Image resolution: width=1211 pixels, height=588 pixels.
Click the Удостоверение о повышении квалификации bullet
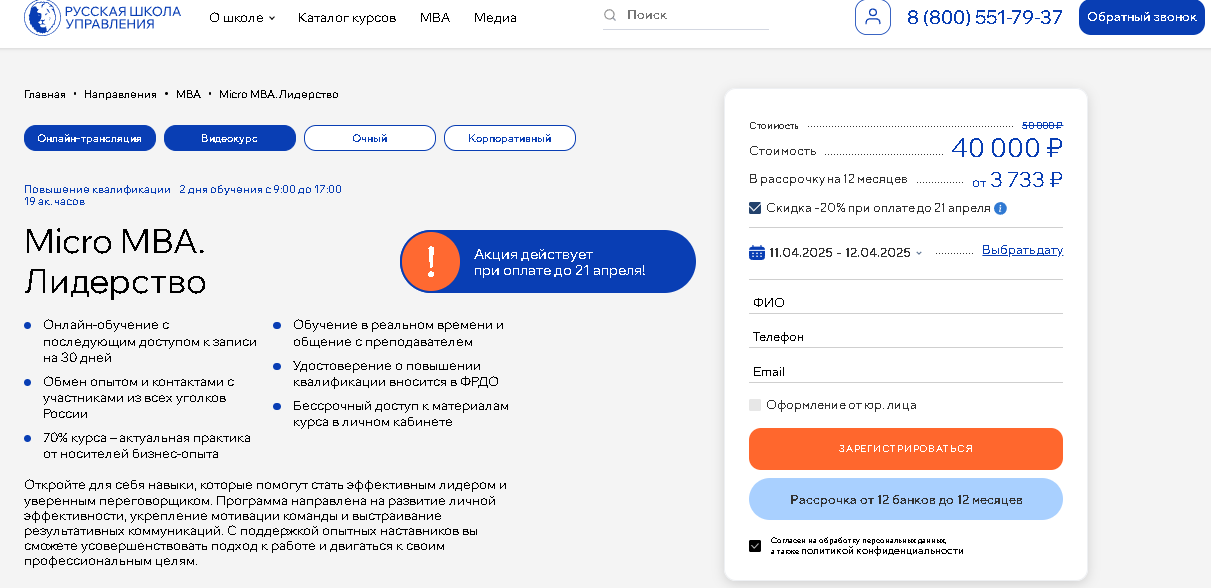coord(396,373)
